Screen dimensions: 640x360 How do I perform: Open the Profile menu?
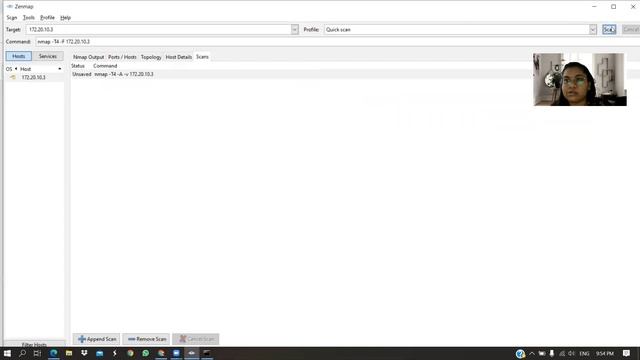click(x=47, y=18)
